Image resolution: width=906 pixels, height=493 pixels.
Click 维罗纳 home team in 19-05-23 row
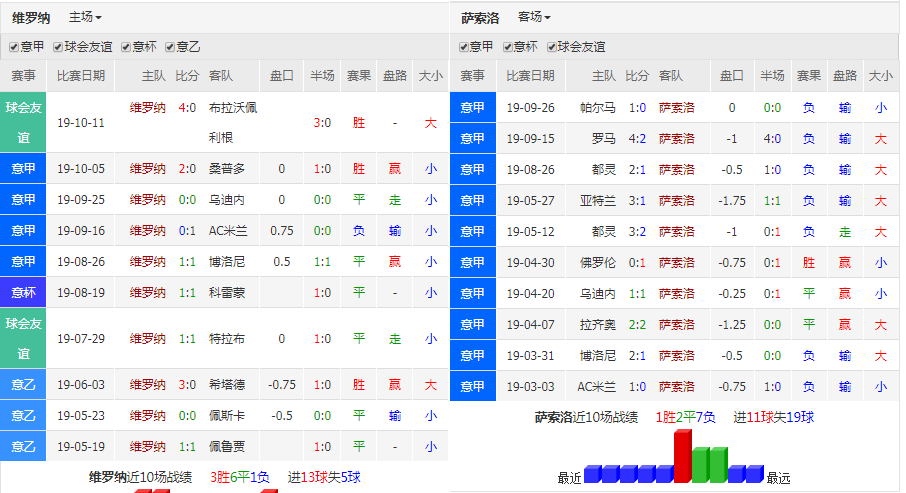pyautogui.click(x=148, y=416)
